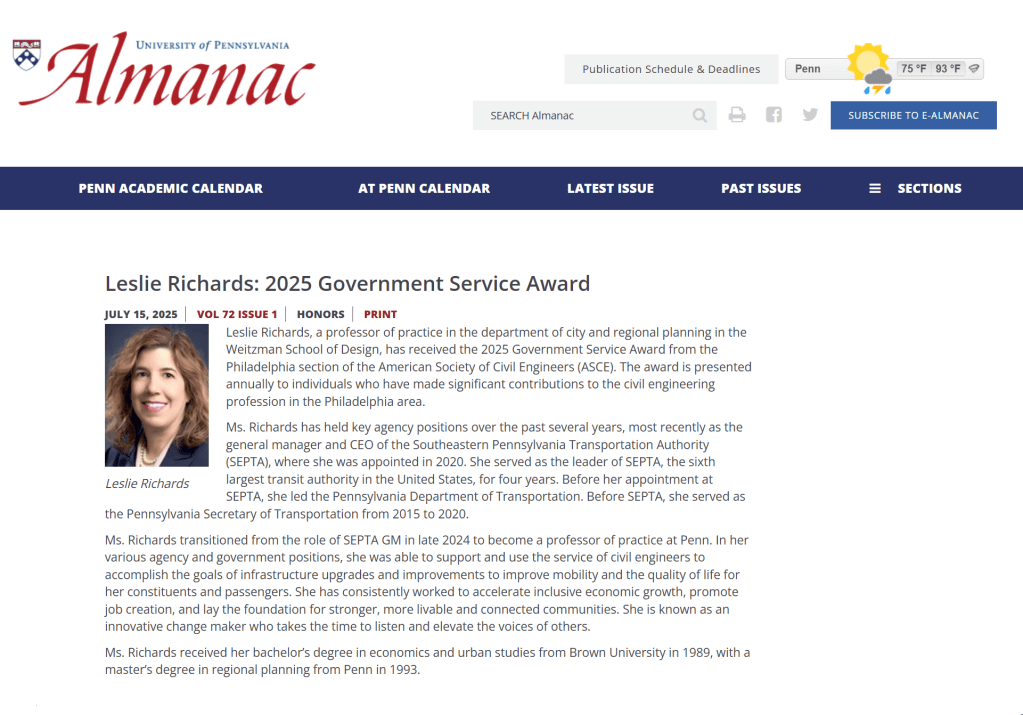The height and width of the screenshot is (715, 1023).
Task: Browse PAST ISSUES in navigation
Action: [761, 188]
